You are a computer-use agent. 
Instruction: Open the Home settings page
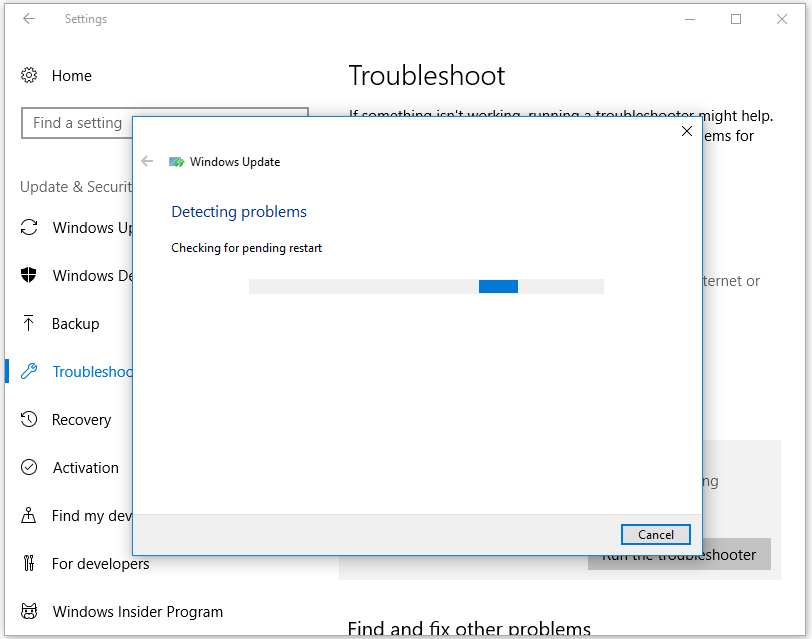pyautogui.click(x=71, y=76)
